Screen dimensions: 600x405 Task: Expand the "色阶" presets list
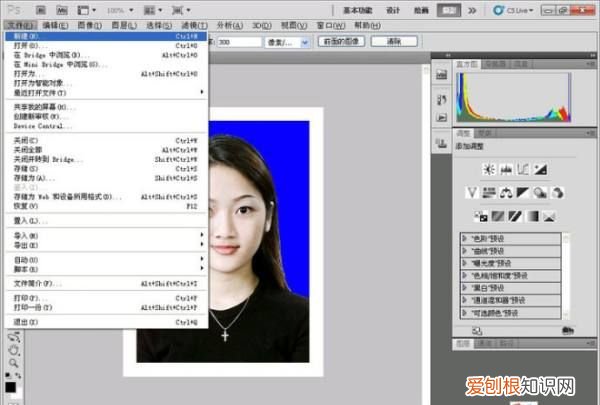(x=465, y=237)
